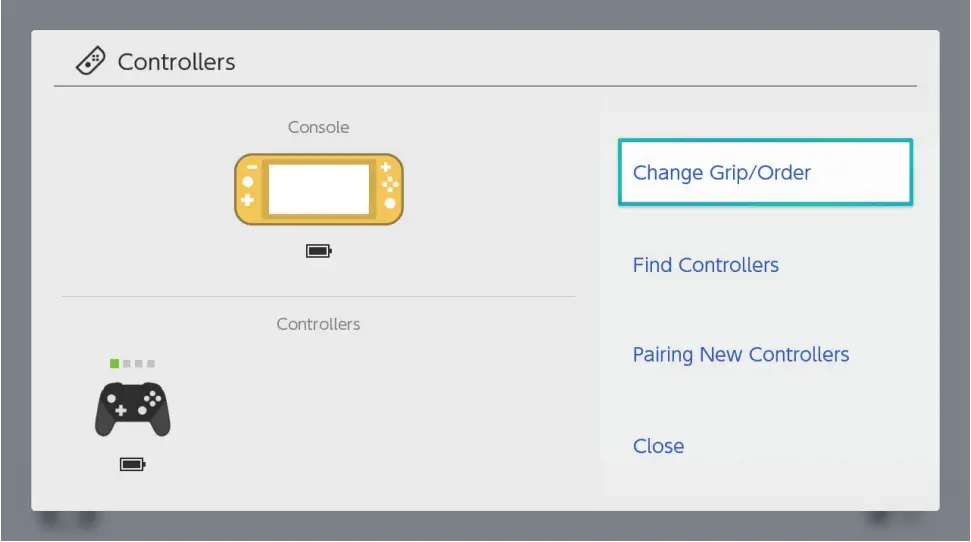The image size is (971, 542).
Task: Click the last gray player indicator light
Action: pyautogui.click(x=151, y=363)
